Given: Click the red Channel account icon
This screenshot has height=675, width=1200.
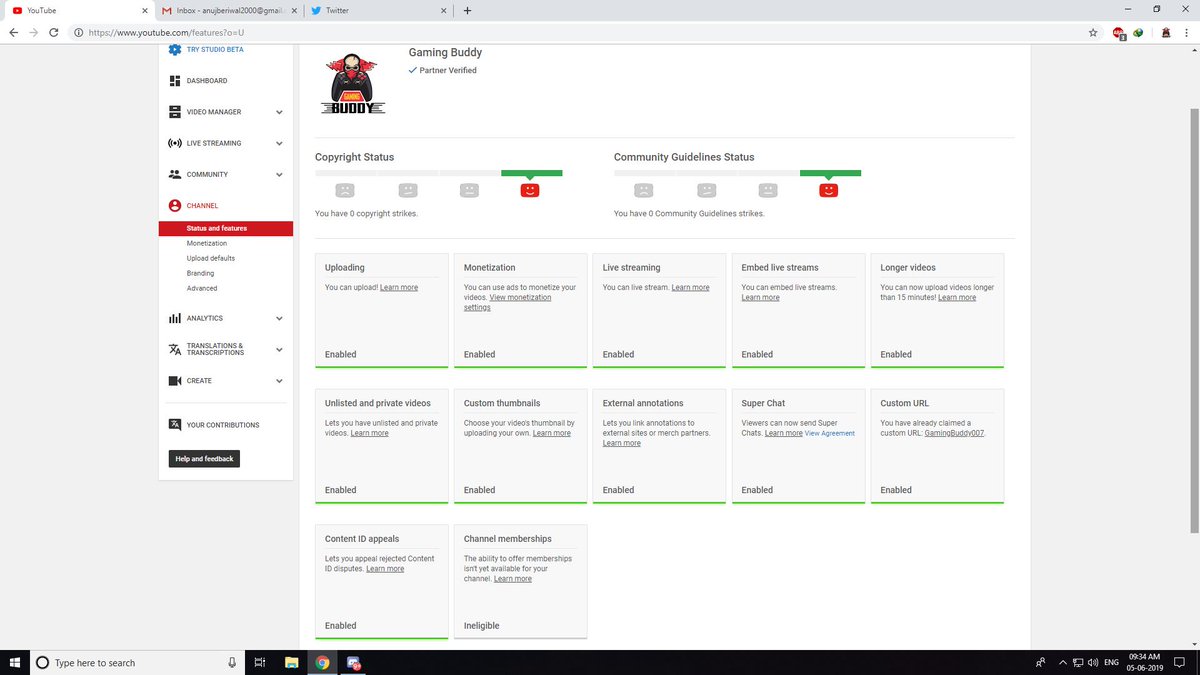Looking at the screenshot, I should [x=175, y=206].
